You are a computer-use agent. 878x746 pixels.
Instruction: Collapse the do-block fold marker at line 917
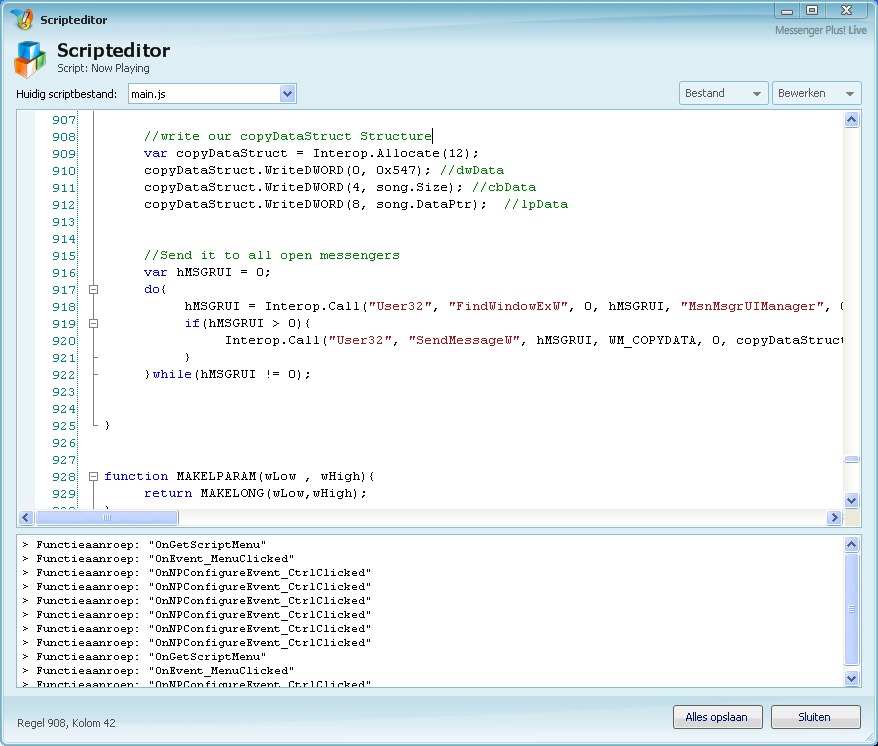click(94, 290)
